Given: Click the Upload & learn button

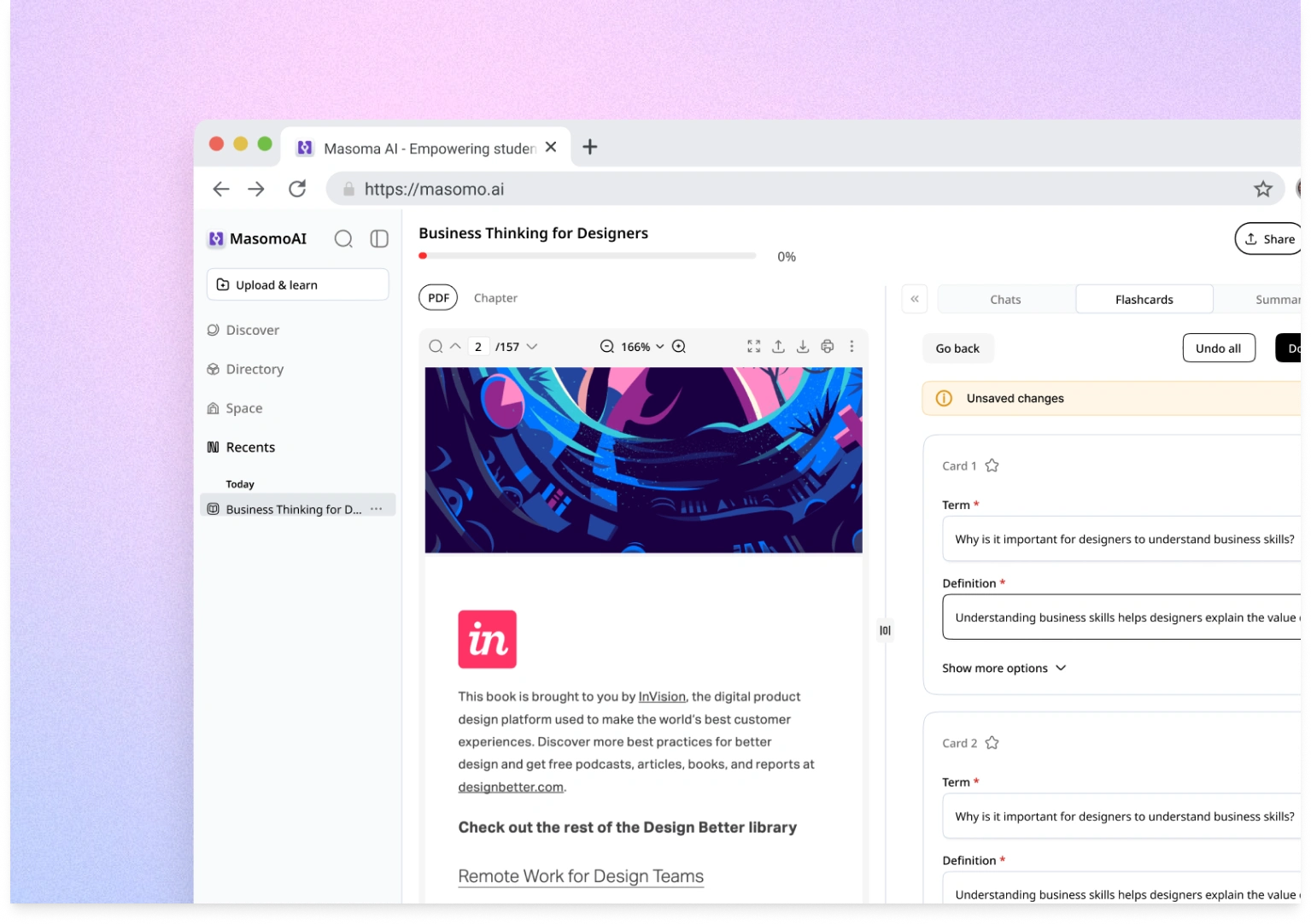Looking at the screenshot, I should (297, 285).
